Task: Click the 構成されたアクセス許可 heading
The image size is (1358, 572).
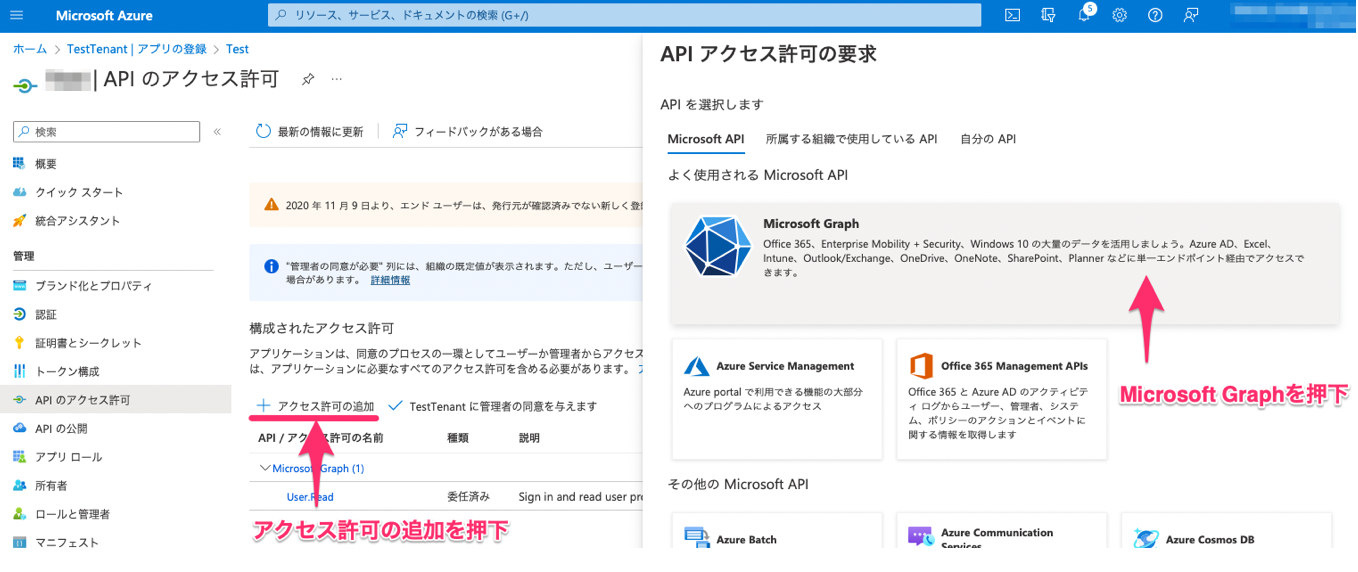Action: pyautogui.click(x=322, y=328)
